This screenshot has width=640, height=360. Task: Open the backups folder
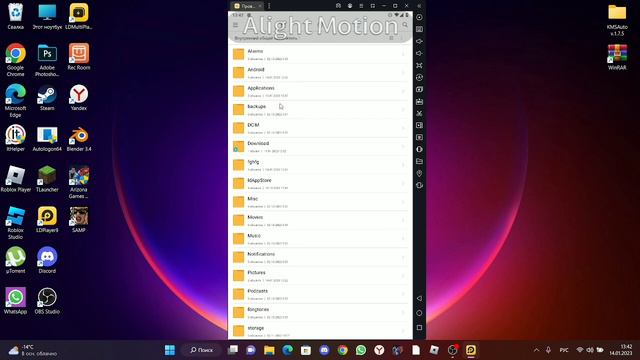pos(320,109)
